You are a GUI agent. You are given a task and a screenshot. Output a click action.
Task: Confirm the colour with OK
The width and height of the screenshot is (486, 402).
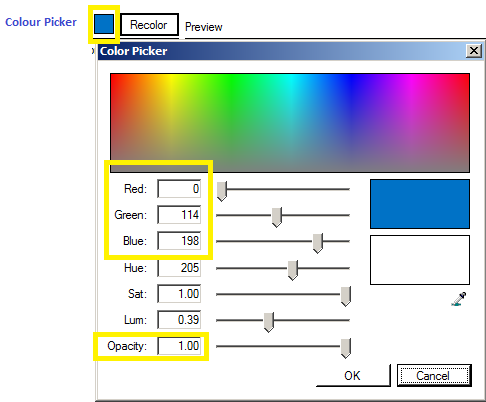353,376
